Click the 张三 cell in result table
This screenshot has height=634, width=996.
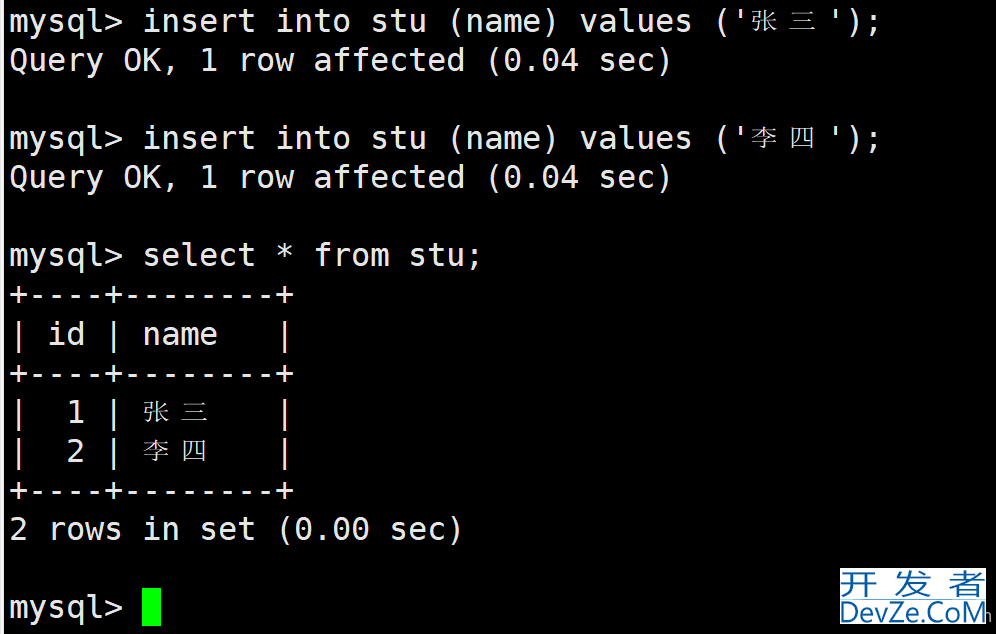175,412
